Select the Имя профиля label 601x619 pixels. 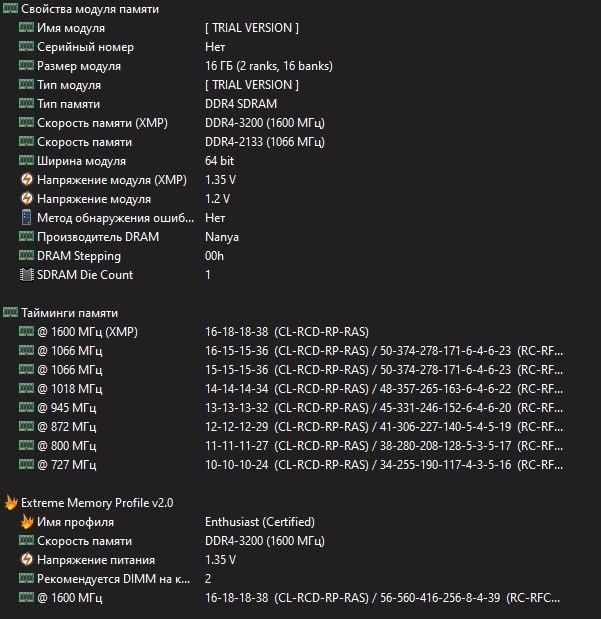pyautogui.click(x=75, y=522)
